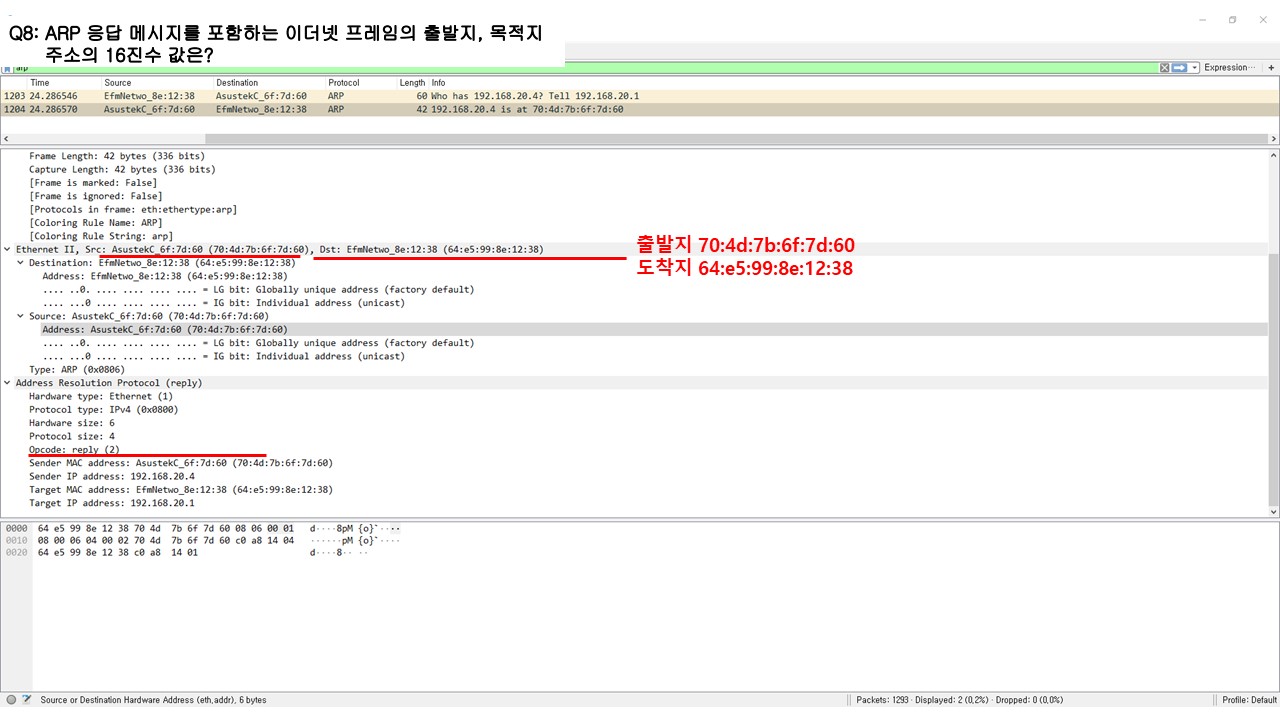
Task: Click hex dump row 0000
Action: (x=203, y=527)
